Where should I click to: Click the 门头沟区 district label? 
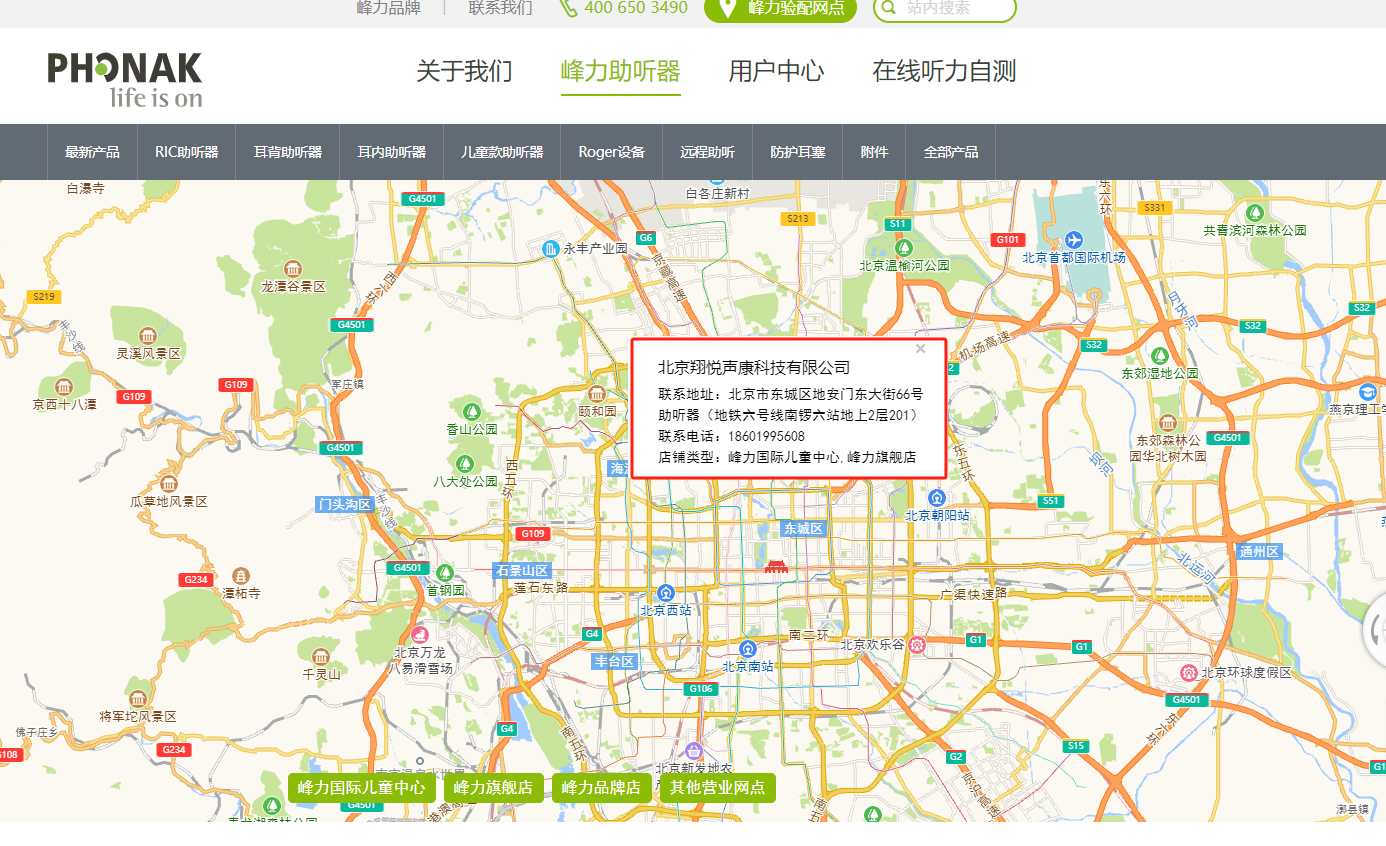(344, 504)
